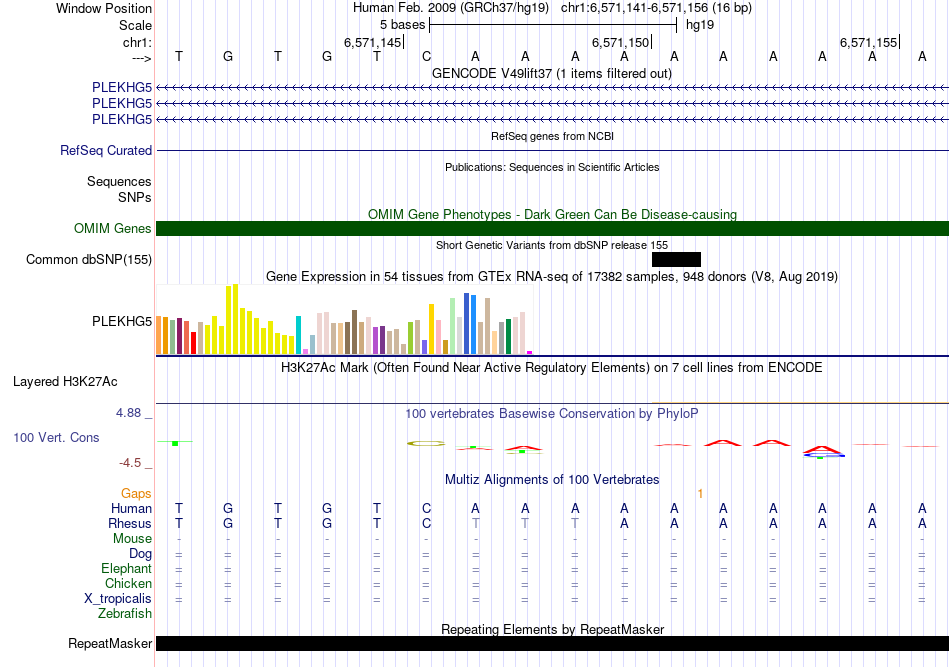Screen dimensions: 950x667
Task: Select the Zebrafish alignment row label
Action: tap(125, 613)
